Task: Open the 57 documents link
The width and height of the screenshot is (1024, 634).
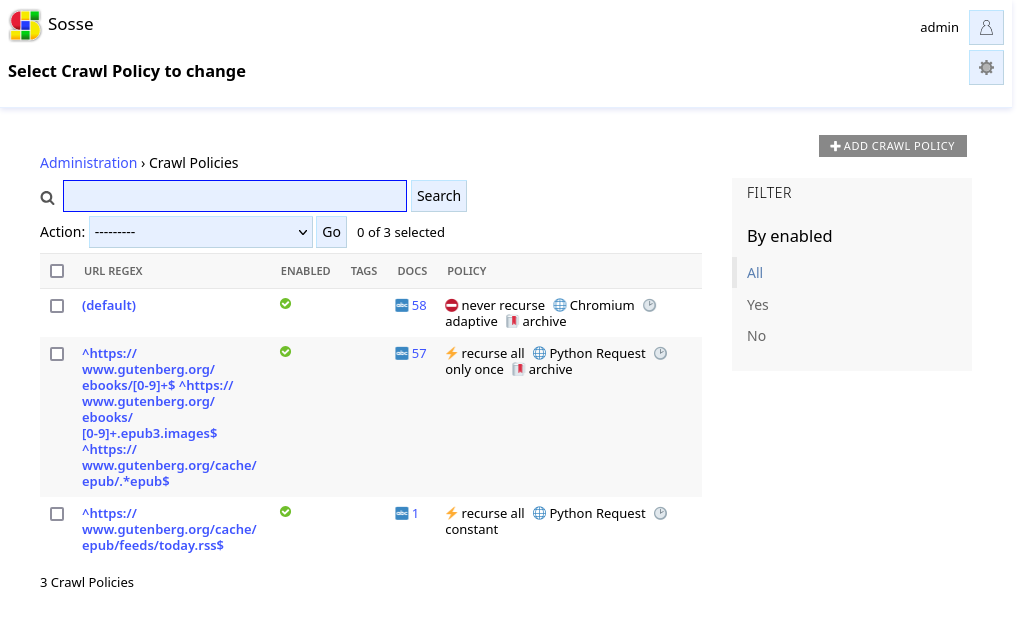Action: tap(419, 354)
